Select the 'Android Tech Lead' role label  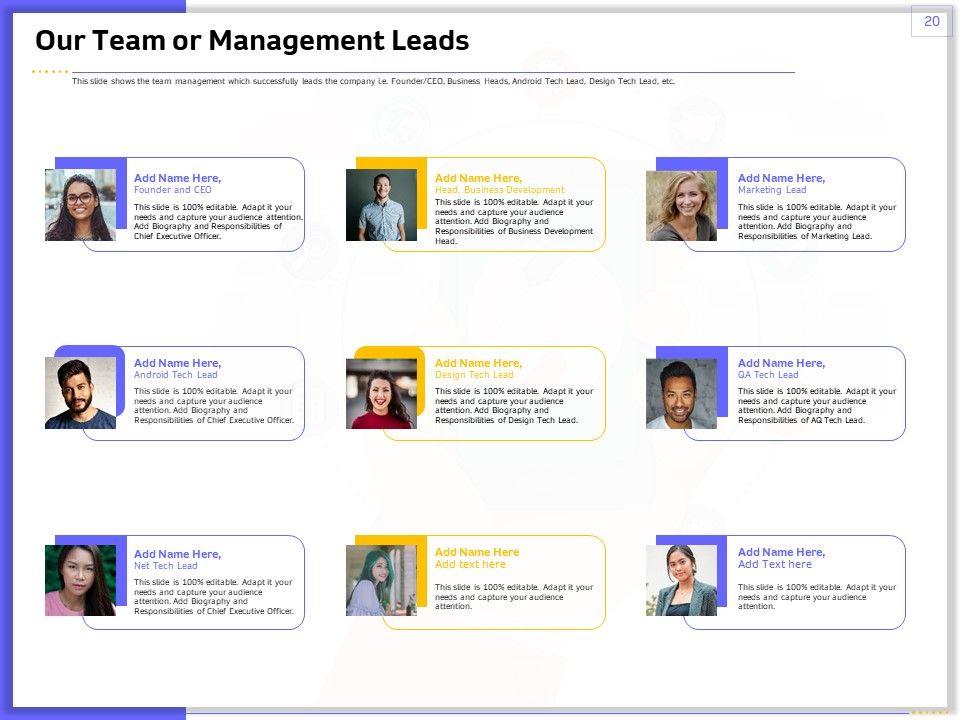click(175, 375)
